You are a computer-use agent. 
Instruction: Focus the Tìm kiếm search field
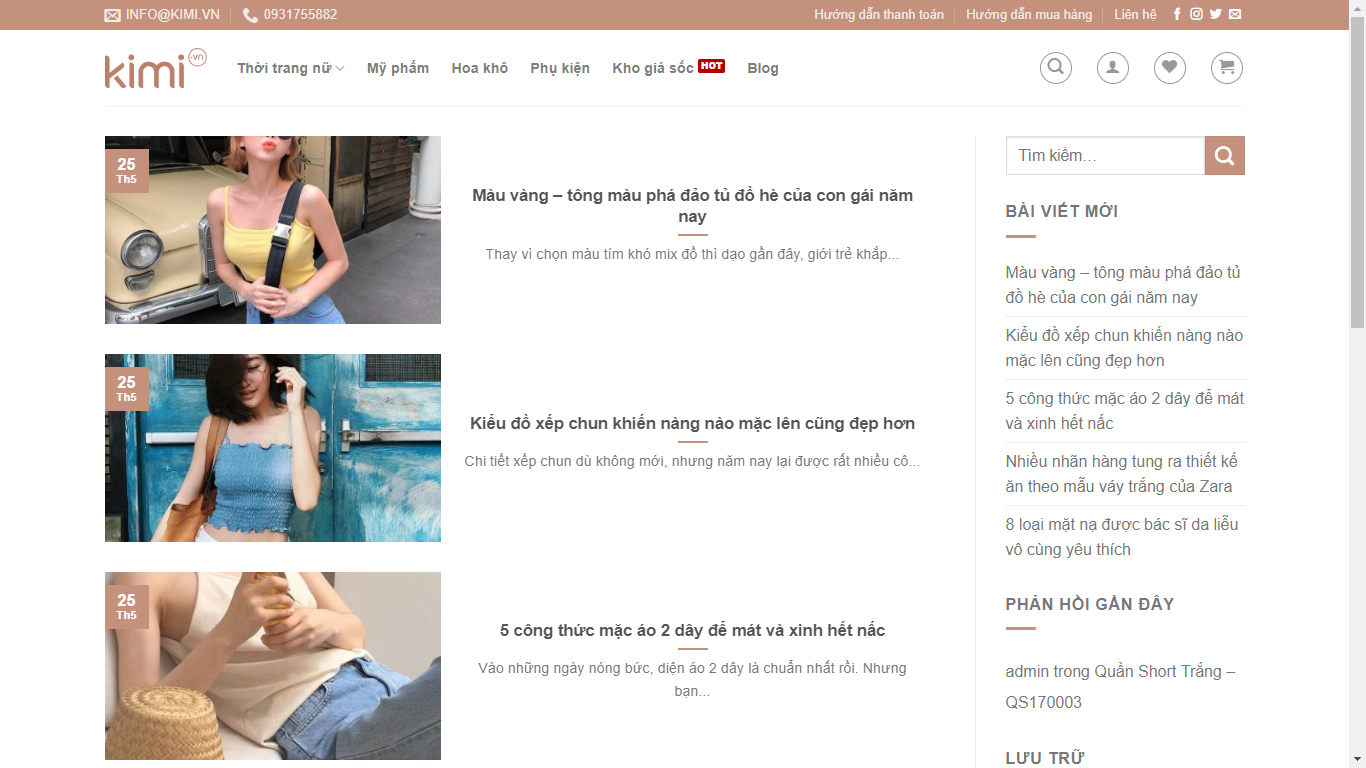[1104, 156]
